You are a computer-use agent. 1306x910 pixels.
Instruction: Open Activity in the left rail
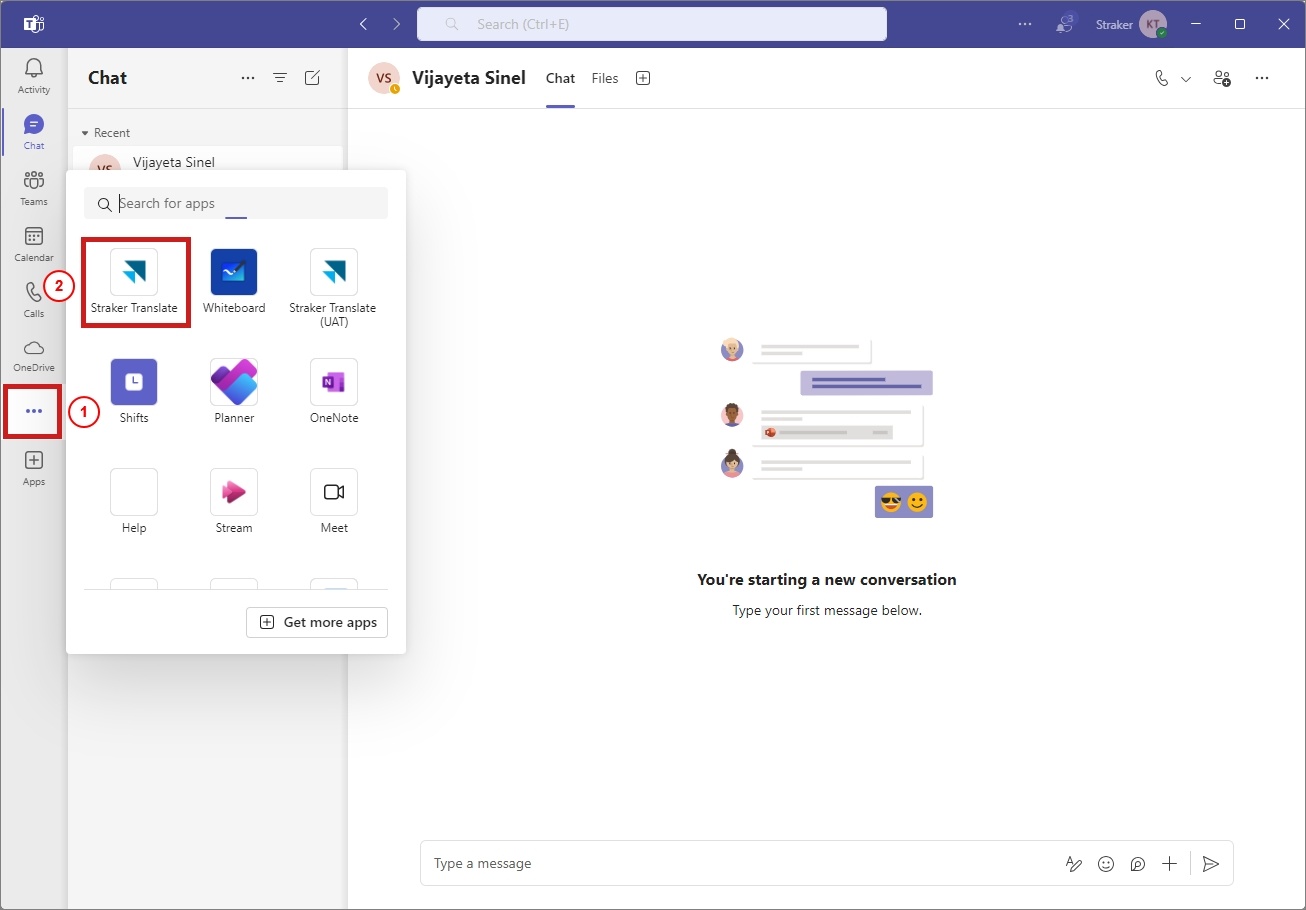click(x=34, y=76)
